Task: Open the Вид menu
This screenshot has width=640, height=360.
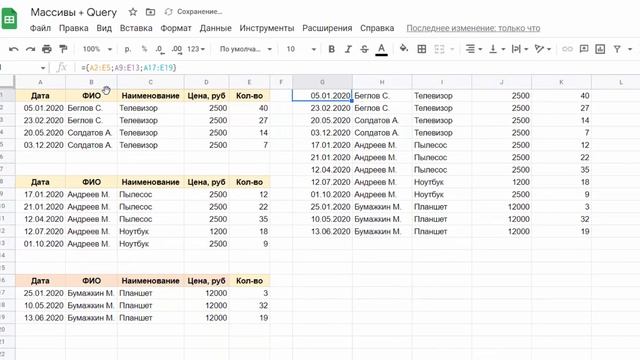Action: [x=104, y=28]
